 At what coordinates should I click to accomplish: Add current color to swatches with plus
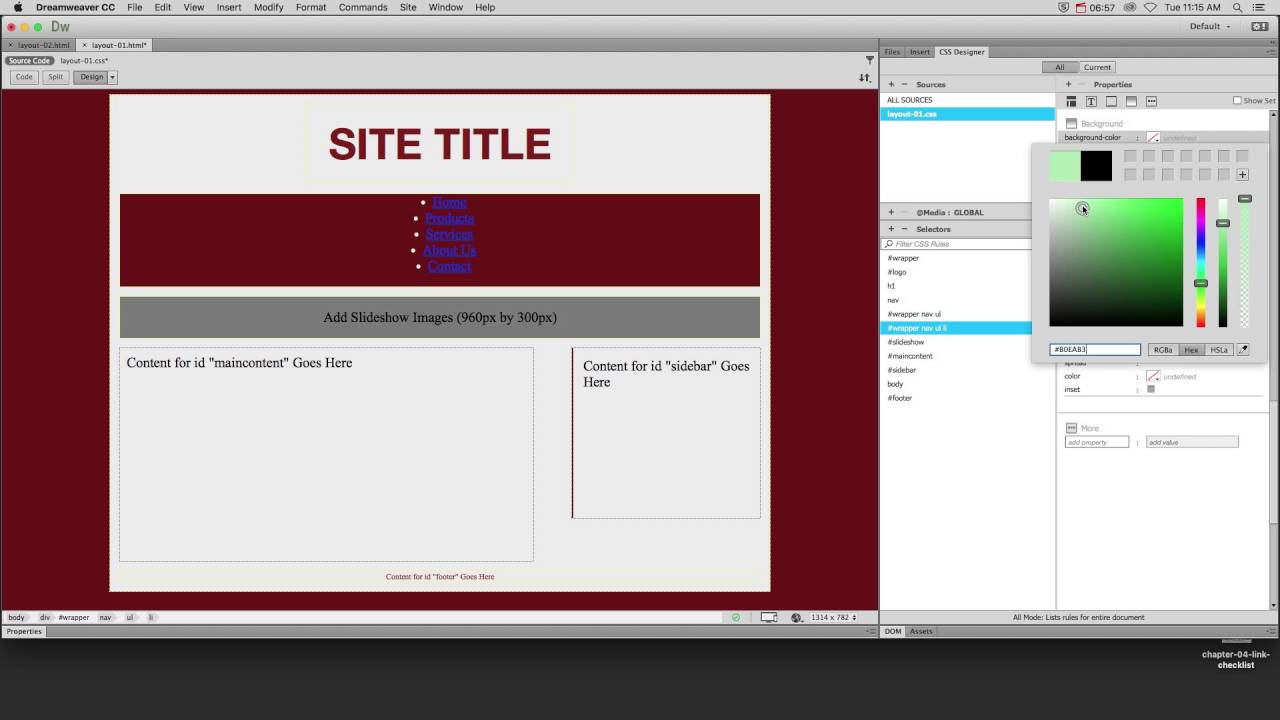point(1242,174)
